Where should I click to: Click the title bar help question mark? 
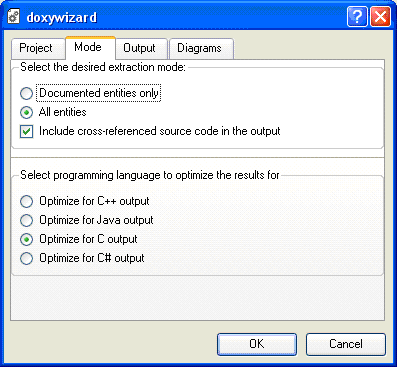pos(357,16)
